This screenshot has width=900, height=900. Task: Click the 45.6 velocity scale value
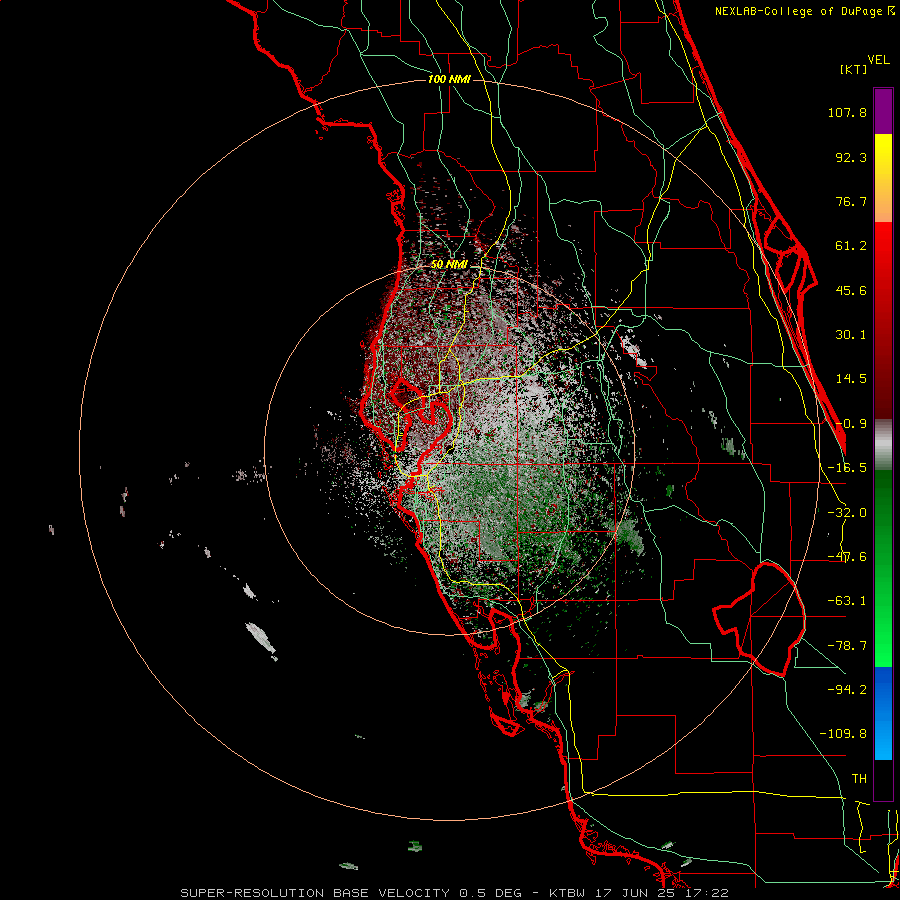click(x=851, y=290)
